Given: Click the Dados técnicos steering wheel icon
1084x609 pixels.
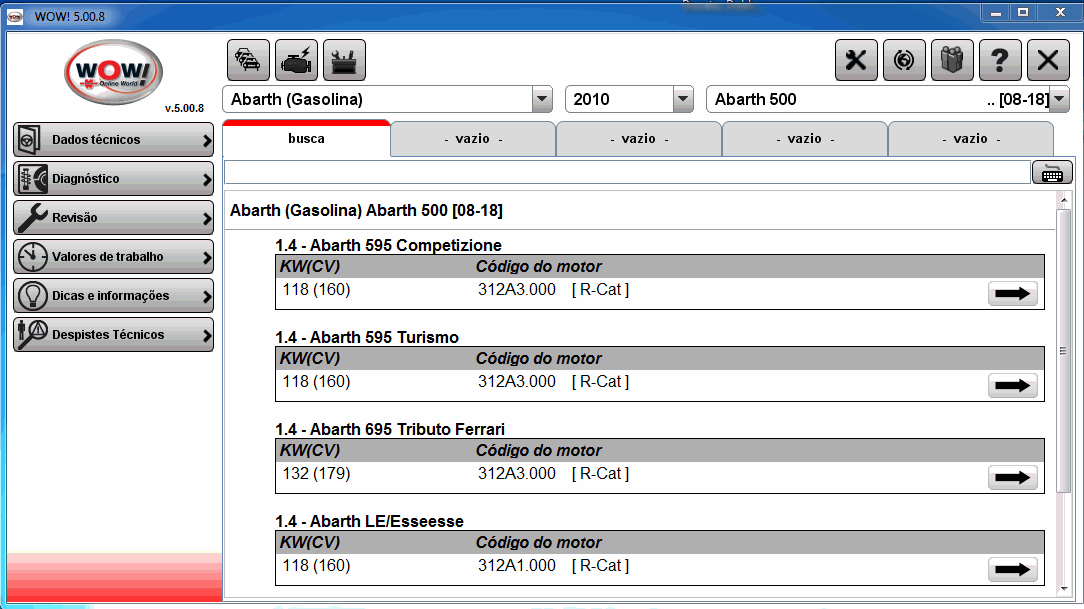Looking at the screenshot, I should point(31,140).
